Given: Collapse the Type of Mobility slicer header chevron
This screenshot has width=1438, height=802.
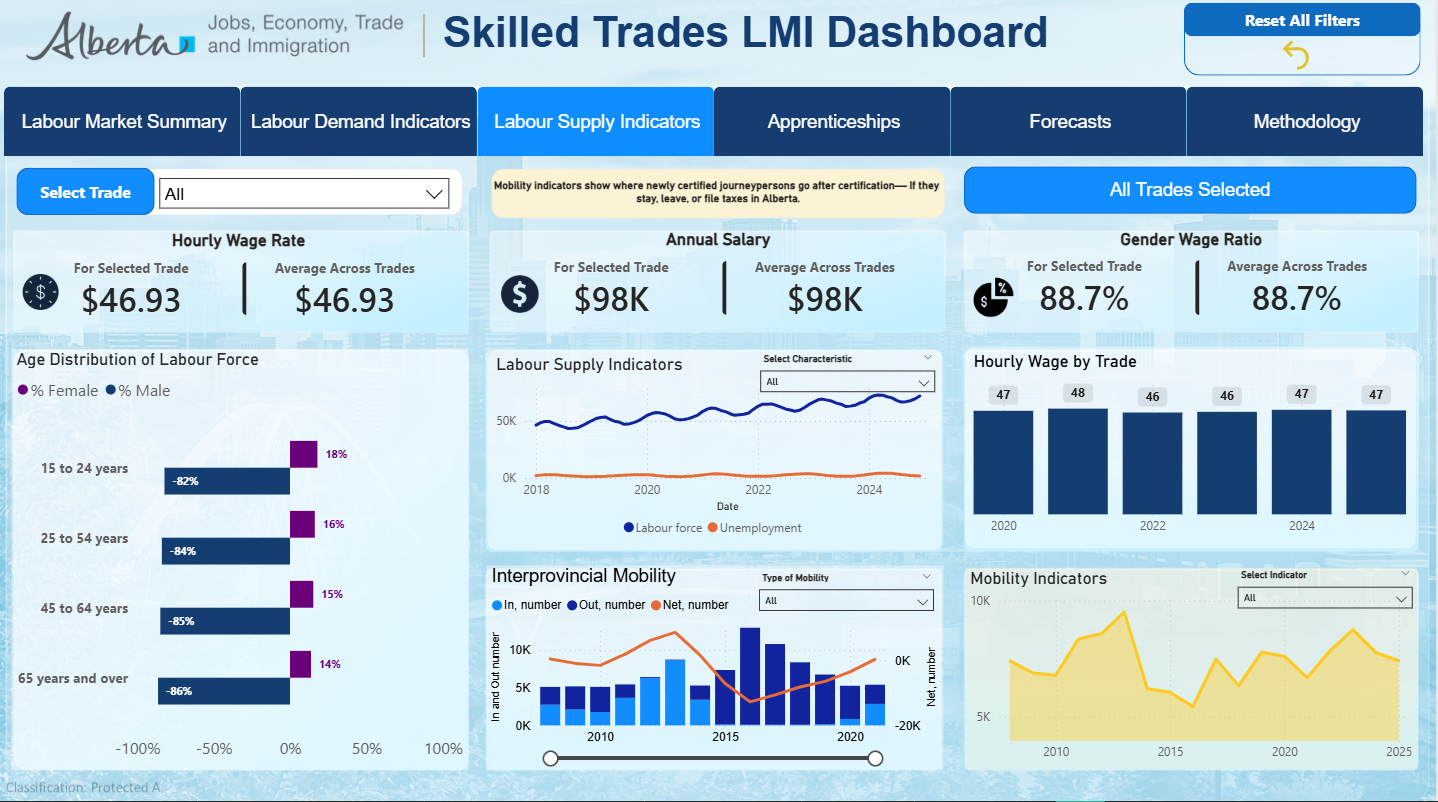Looking at the screenshot, I should click(926, 576).
